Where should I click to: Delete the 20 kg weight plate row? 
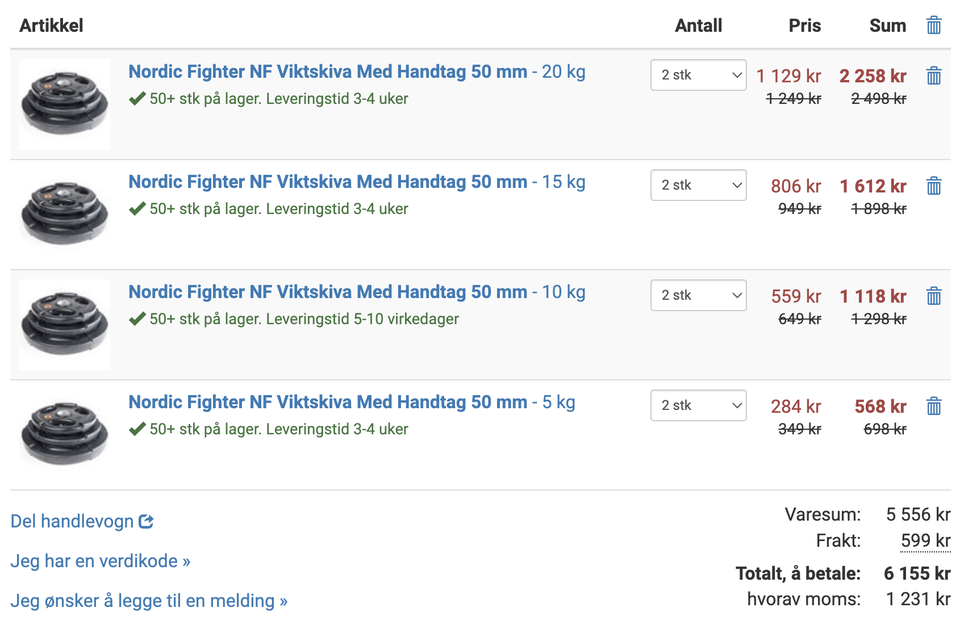tap(933, 76)
